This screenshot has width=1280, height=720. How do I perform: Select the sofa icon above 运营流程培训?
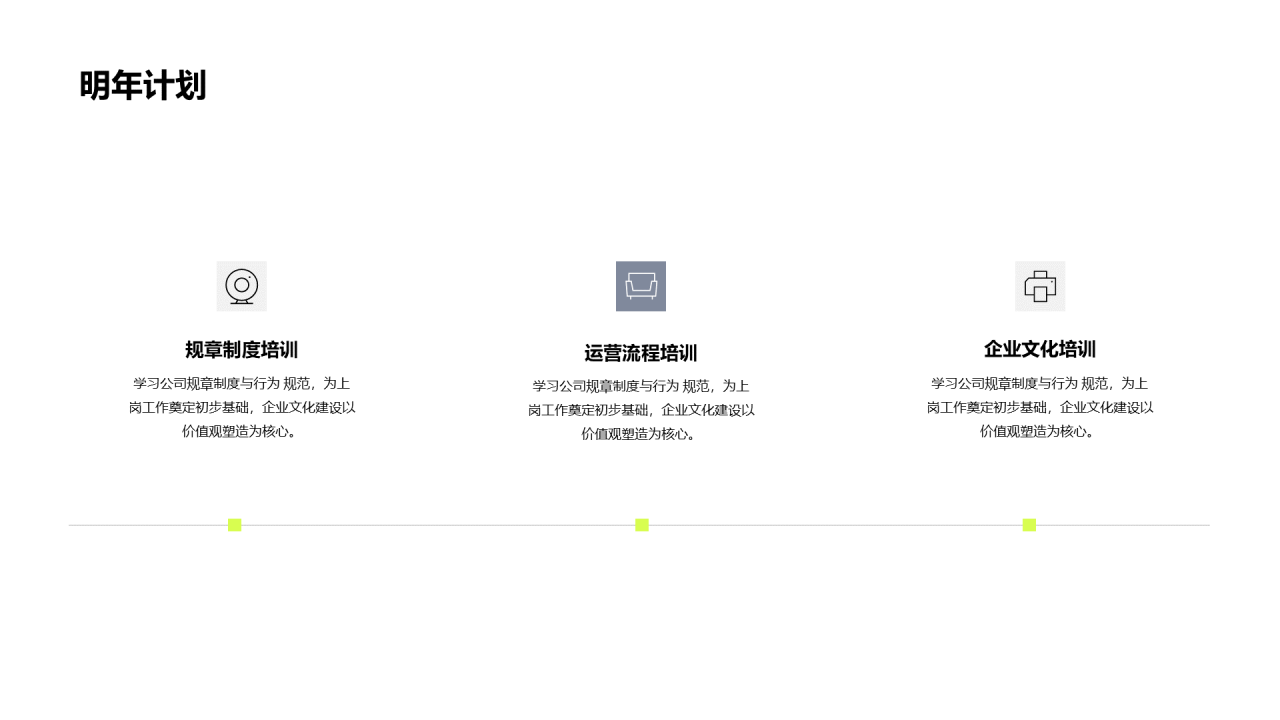[641, 286]
